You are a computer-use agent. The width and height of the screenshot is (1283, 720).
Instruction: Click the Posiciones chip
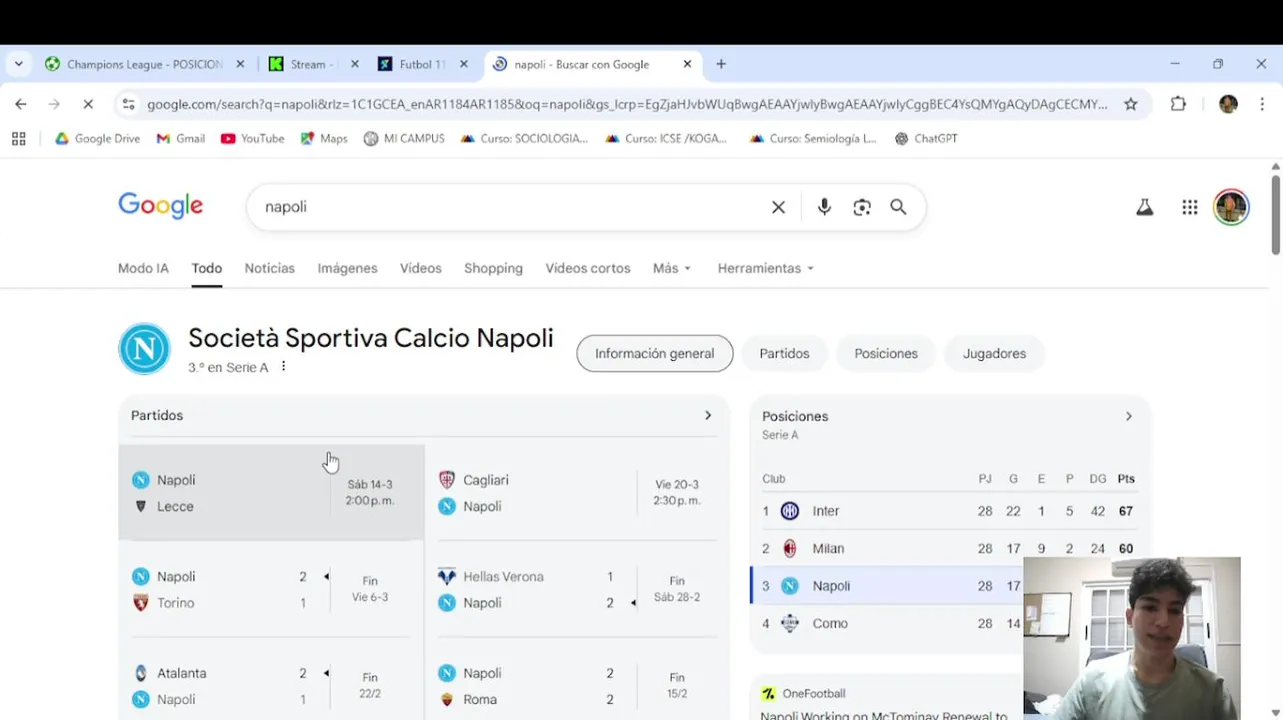click(x=886, y=353)
